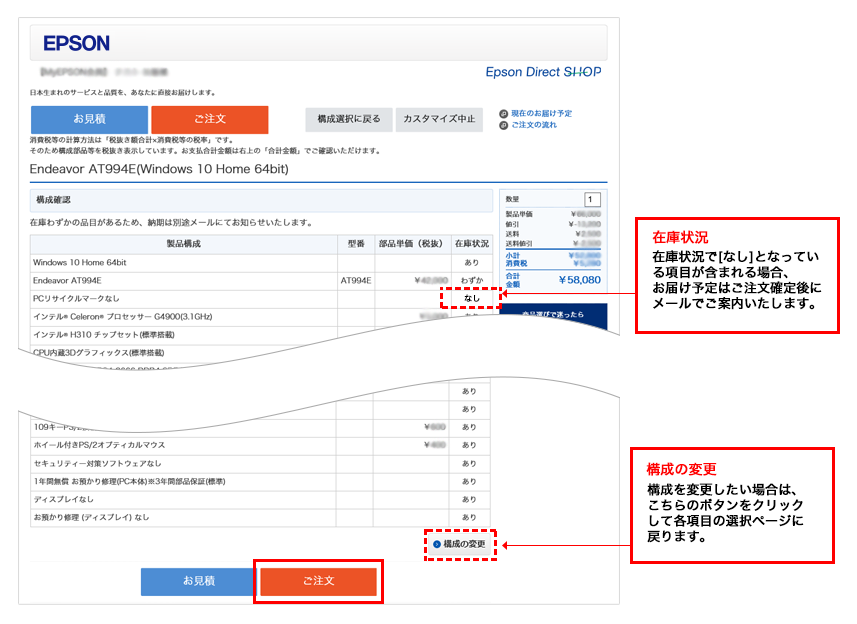
Task: Click the blue arrow icon next to 構成の変更
Action: [437, 545]
